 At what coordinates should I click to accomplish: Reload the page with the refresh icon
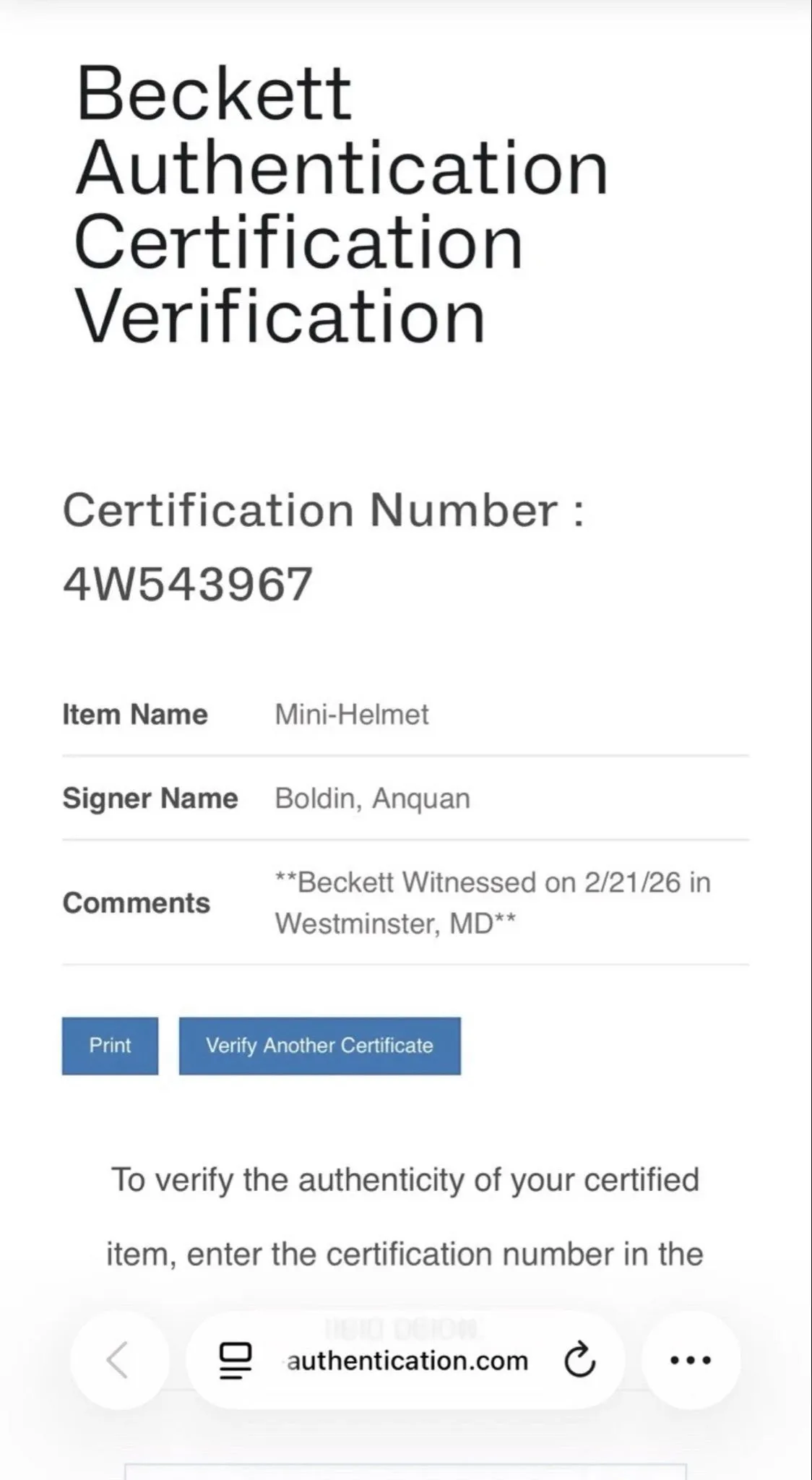[x=579, y=1361]
